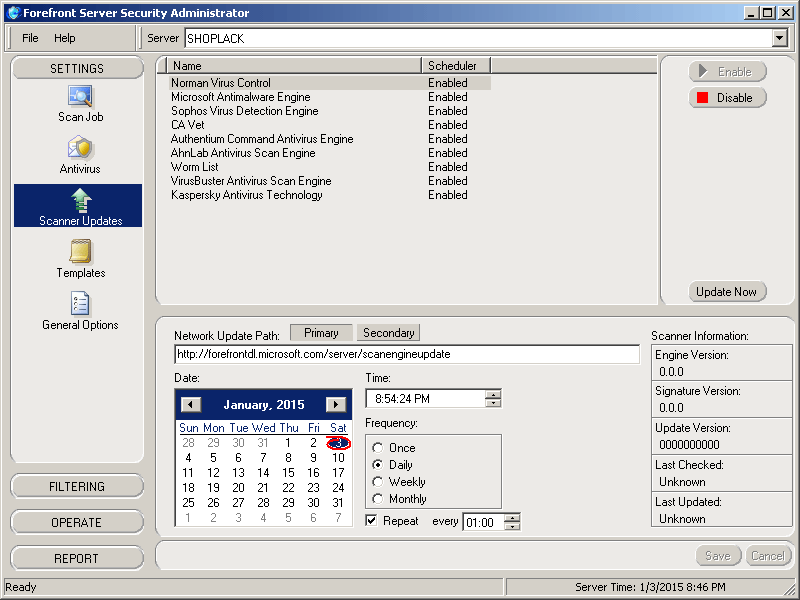Select Kaspersky Antivirus Technology row
Image resolution: width=800 pixels, height=600 pixels.
[330, 195]
